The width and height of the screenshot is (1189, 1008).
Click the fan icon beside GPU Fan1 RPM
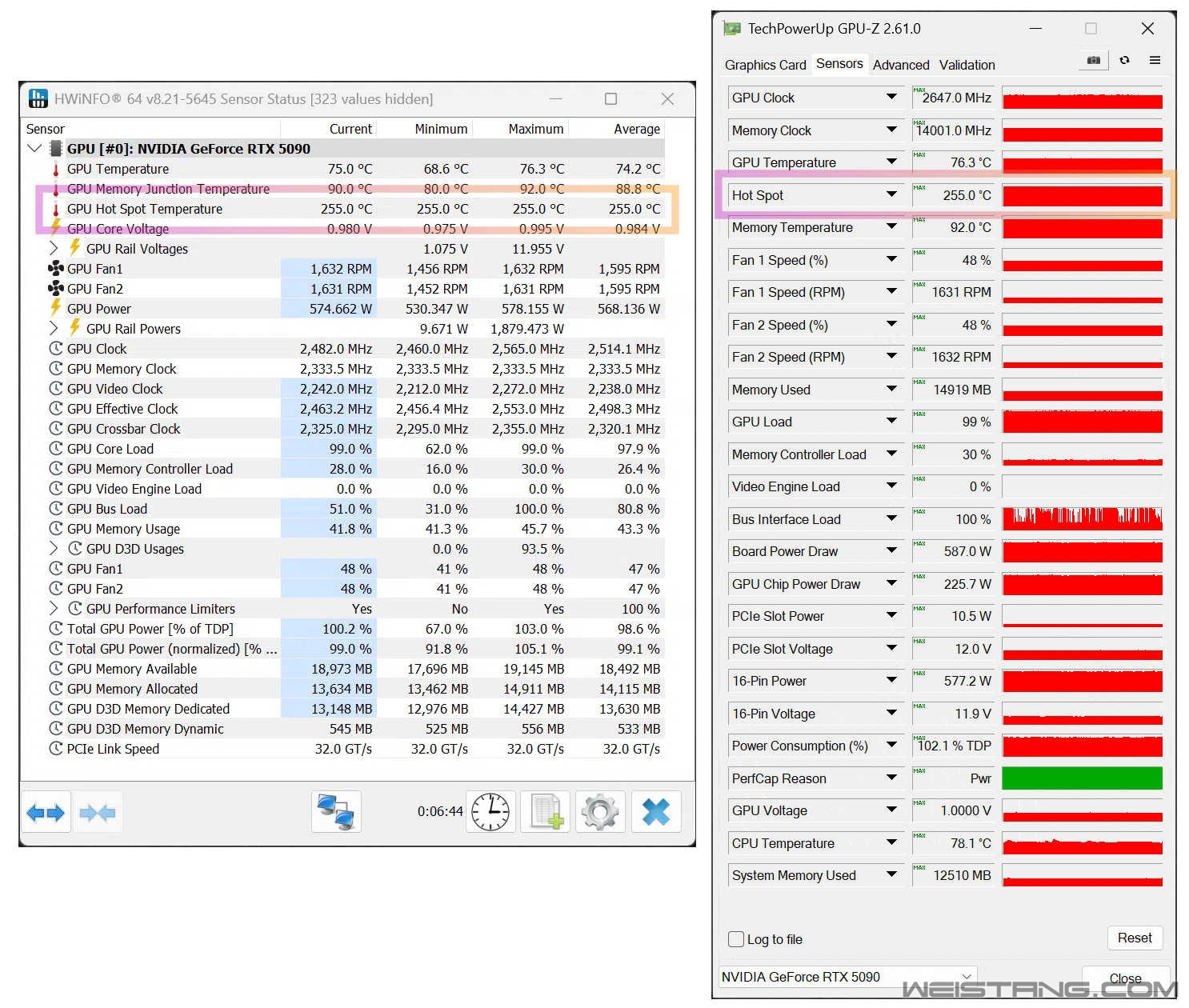[x=56, y=269]
